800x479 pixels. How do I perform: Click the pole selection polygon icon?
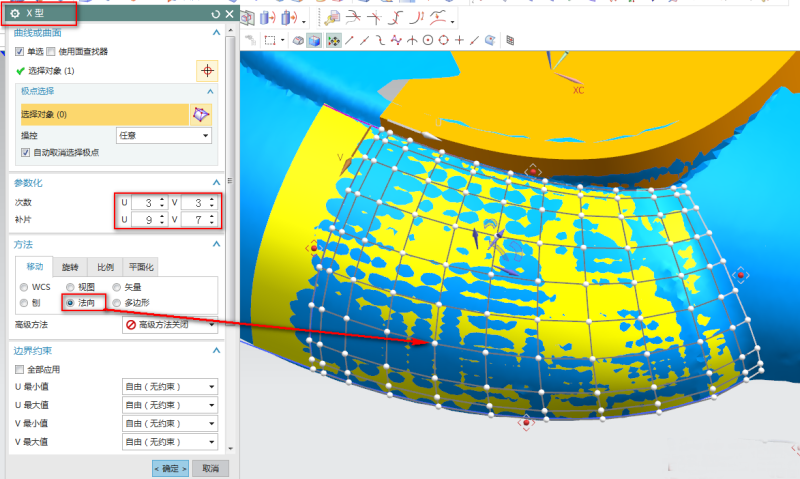[202, 114]
